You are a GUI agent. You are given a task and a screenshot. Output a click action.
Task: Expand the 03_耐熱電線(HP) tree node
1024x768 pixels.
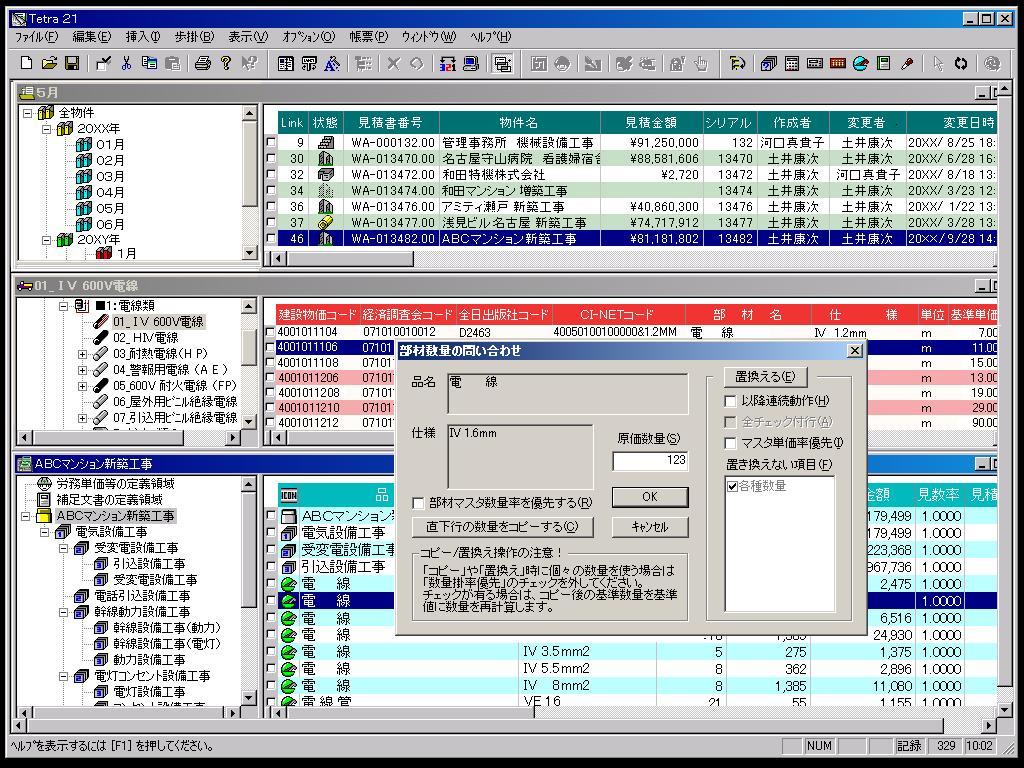point(83,354)
